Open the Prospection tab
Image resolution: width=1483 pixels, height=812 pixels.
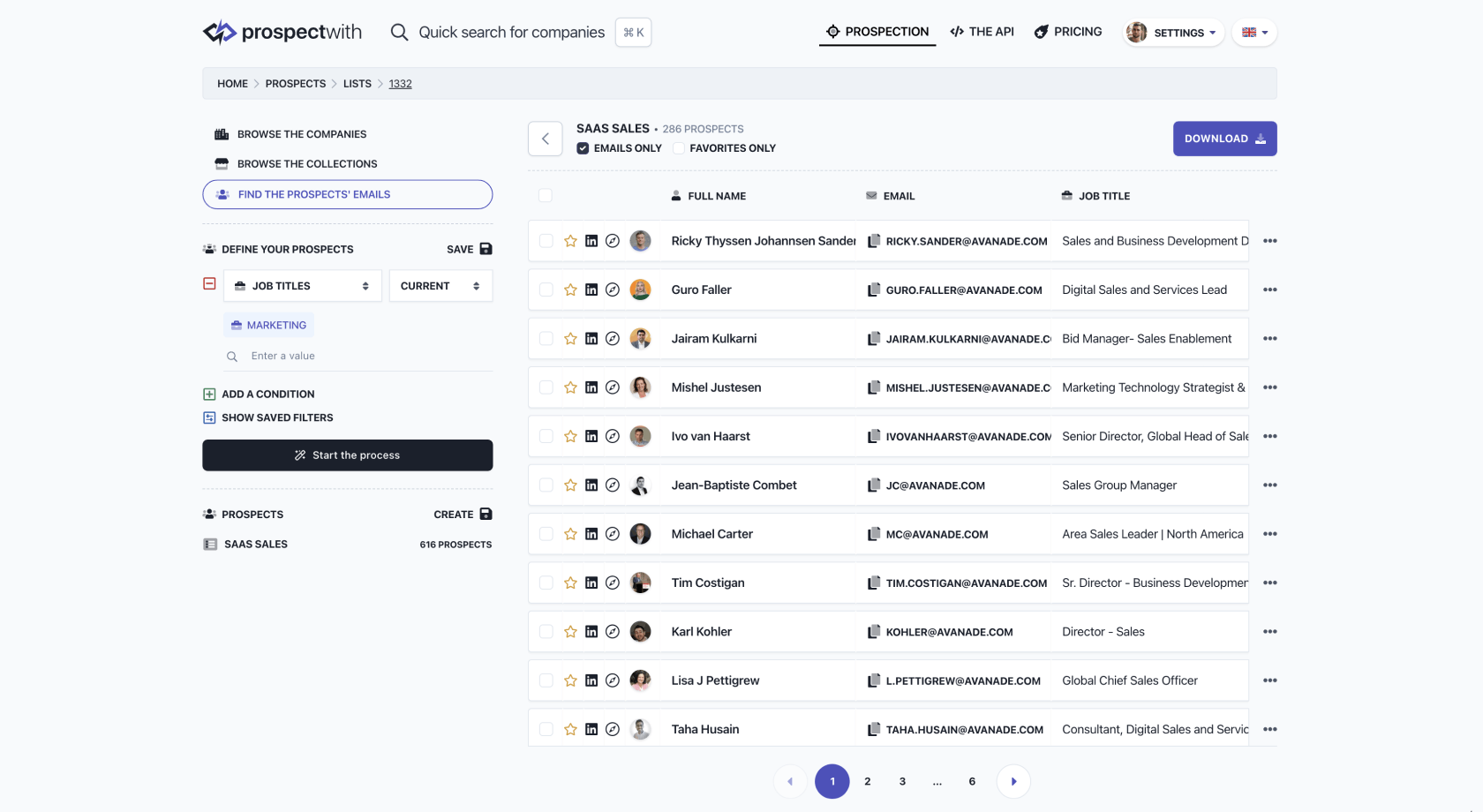coord(877,32)
